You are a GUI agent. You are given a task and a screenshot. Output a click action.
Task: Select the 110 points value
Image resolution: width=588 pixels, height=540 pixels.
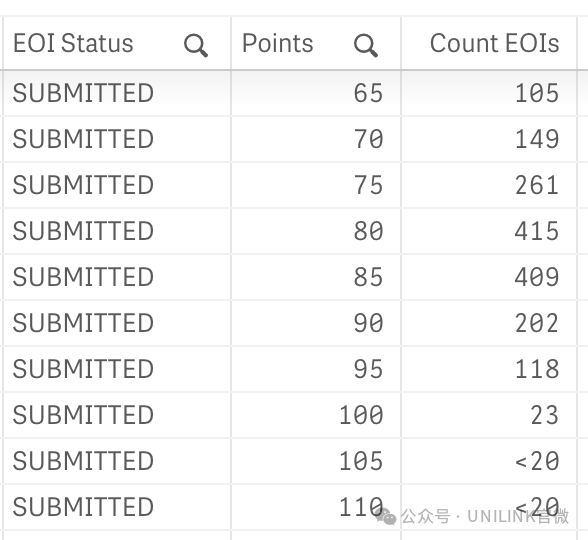click(x=361, y=507)
